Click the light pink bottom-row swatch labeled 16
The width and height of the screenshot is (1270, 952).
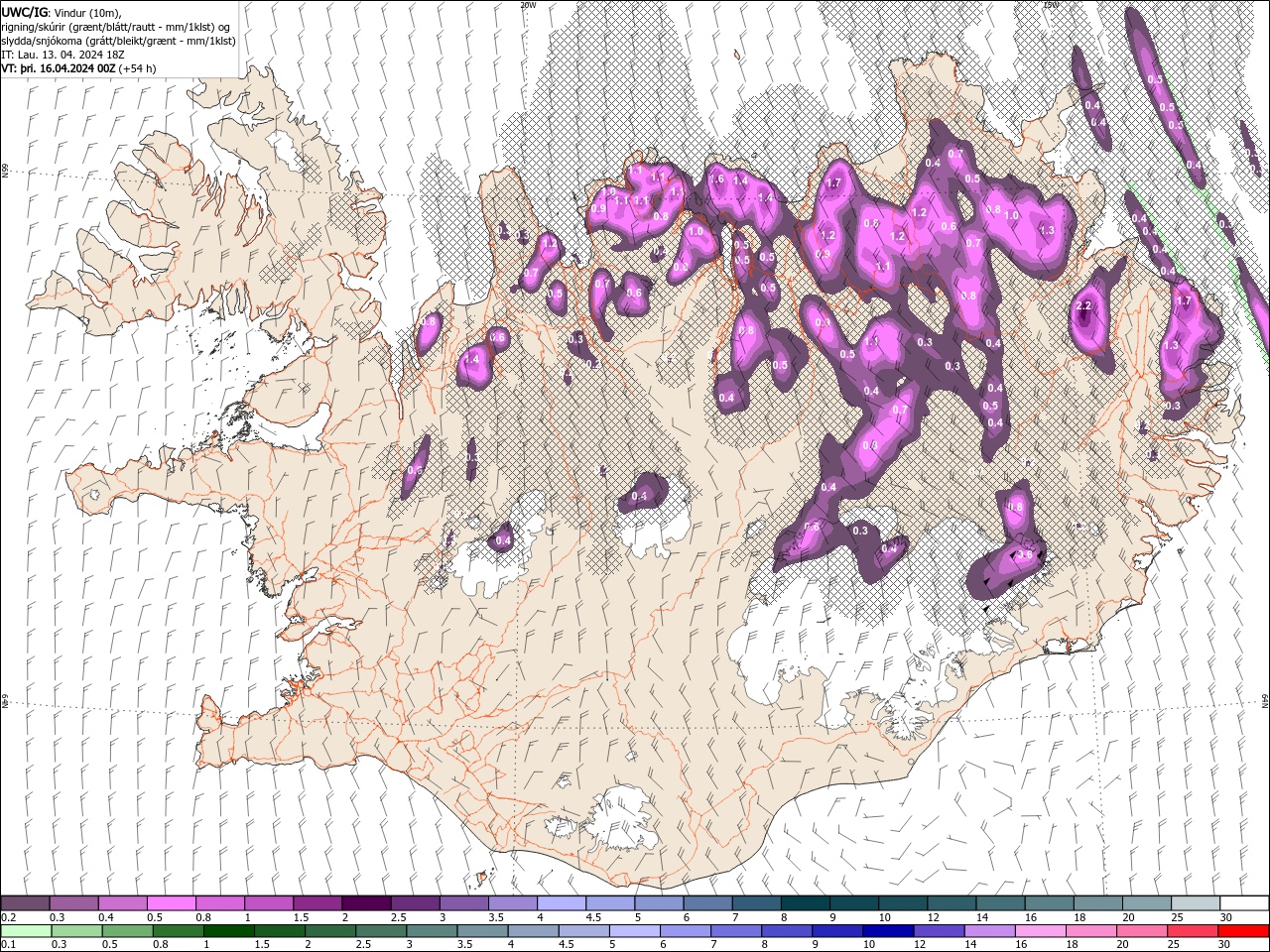[1040, 931]
